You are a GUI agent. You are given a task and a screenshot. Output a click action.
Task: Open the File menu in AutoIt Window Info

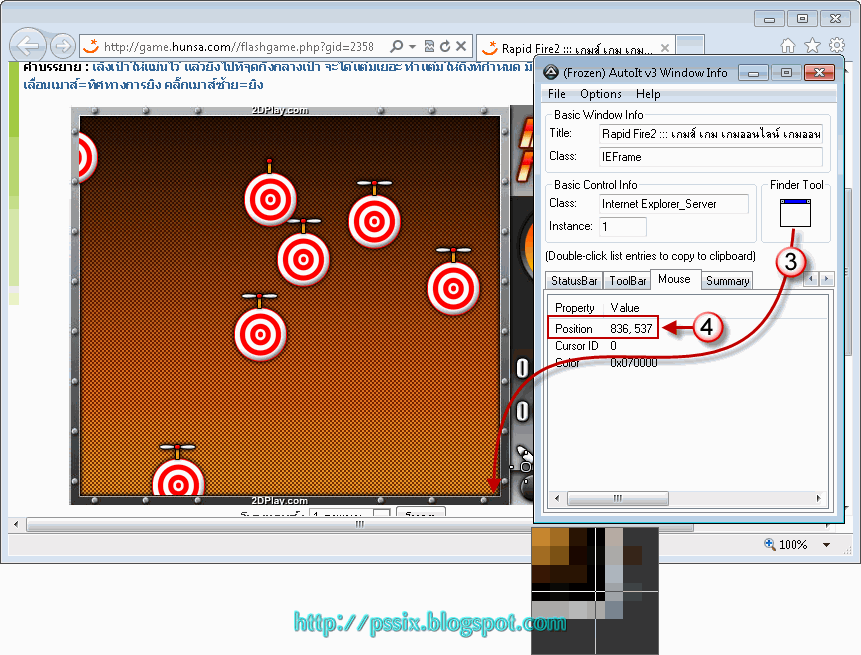(x=557, y=94)
